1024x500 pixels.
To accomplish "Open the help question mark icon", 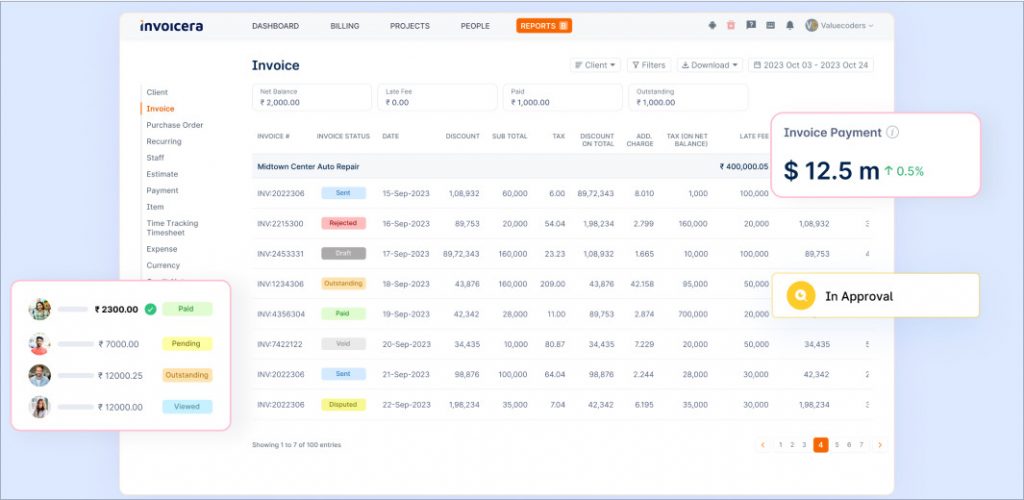I will click(751, 25).
